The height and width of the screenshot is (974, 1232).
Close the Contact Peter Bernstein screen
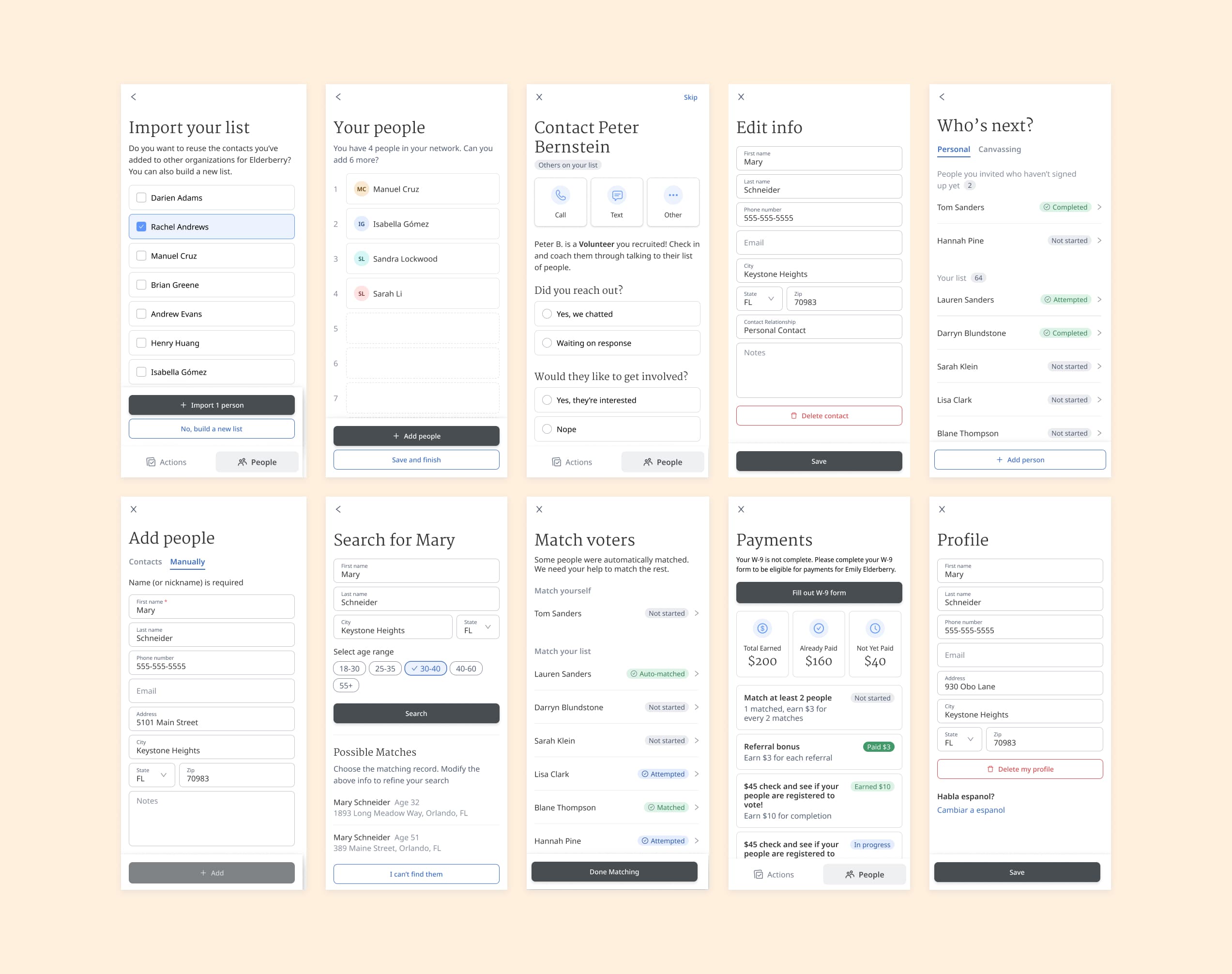pyautogui.click(x=539, y=97)
